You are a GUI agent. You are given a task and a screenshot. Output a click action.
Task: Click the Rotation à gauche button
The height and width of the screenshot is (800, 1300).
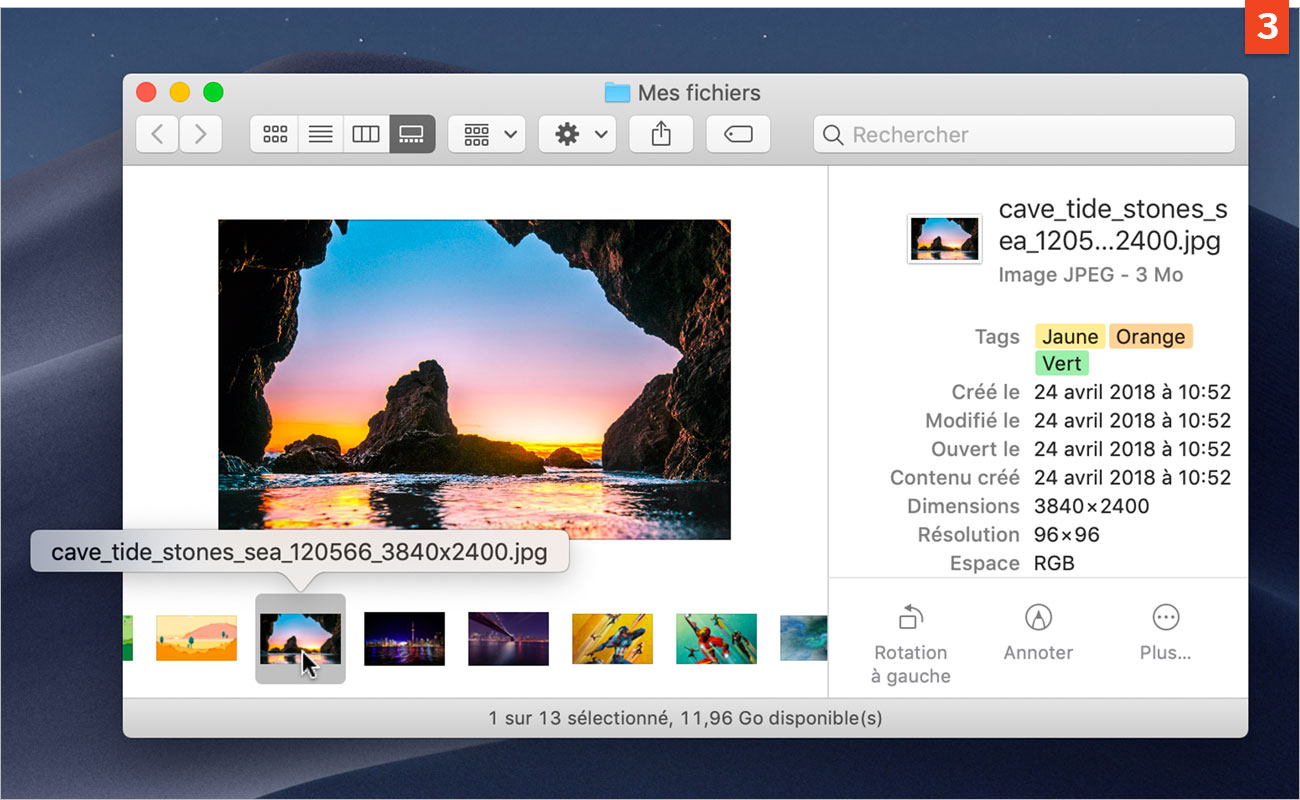[910, 644]
